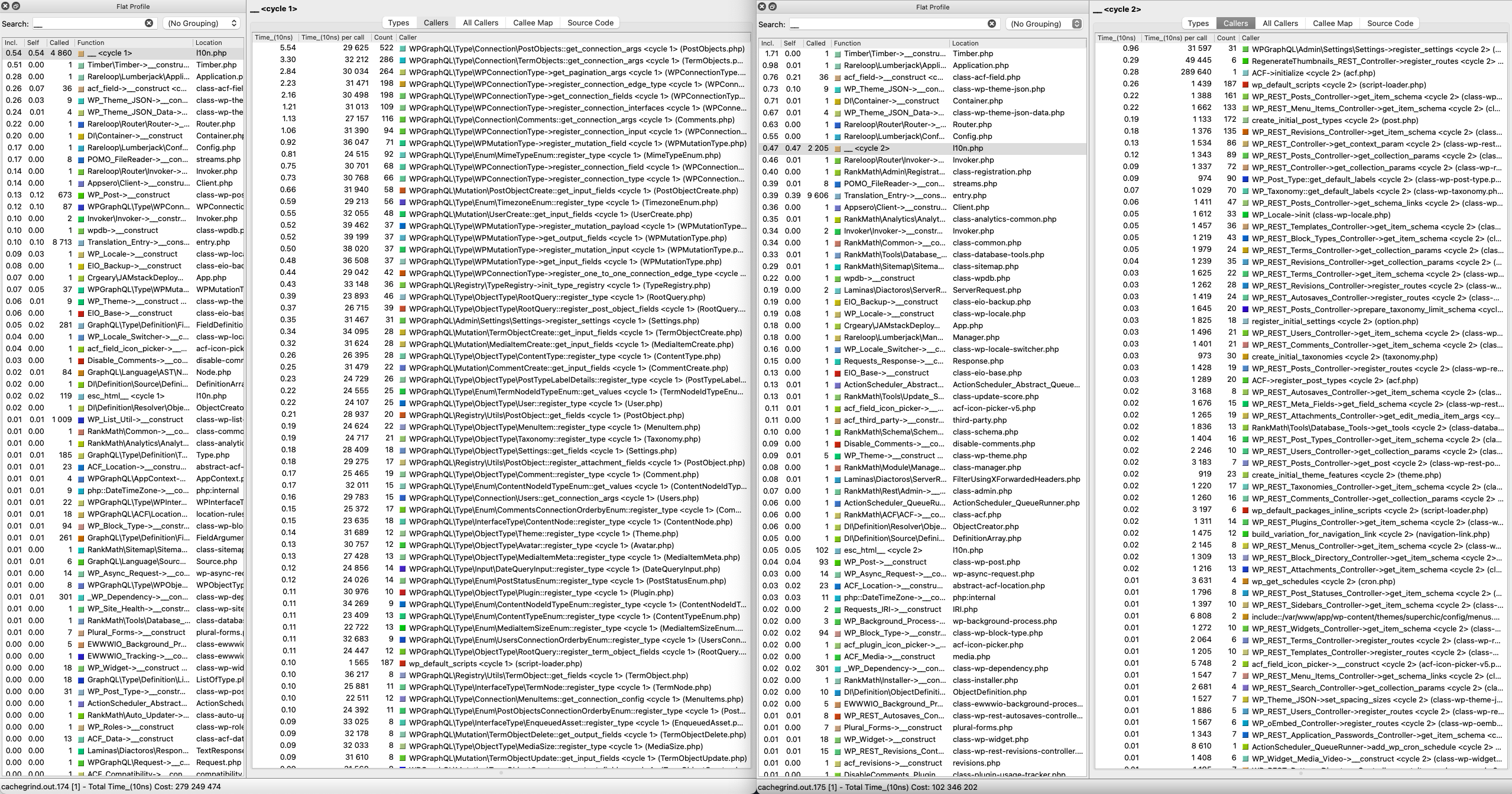This screenshot has width=1512, height=794.
Task: Sort the cycle 1 profile by the Incl. column
Action: (11, 43)
